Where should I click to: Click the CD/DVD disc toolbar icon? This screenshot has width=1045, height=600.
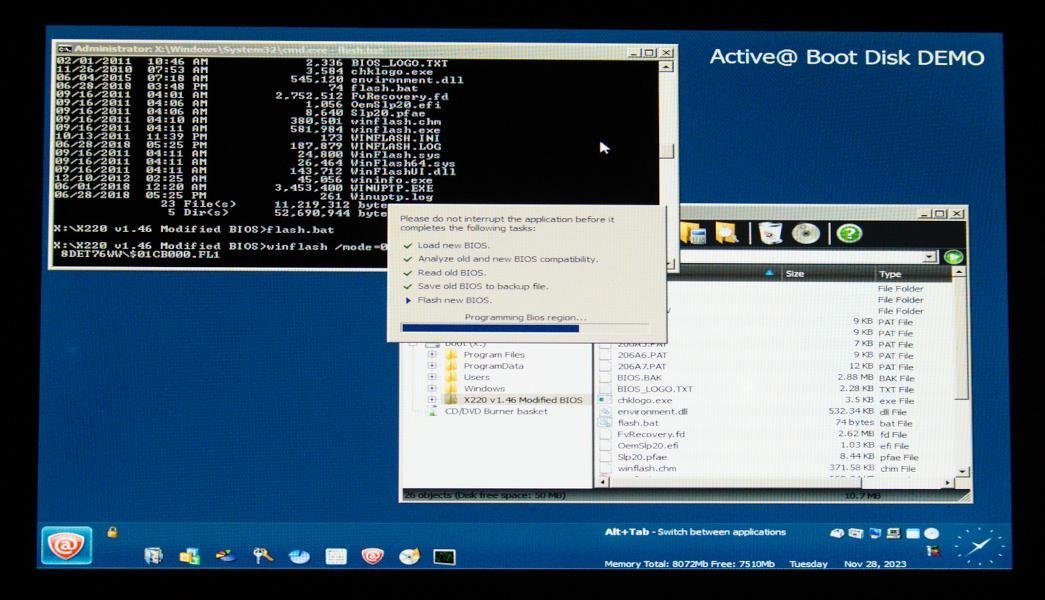806,233
